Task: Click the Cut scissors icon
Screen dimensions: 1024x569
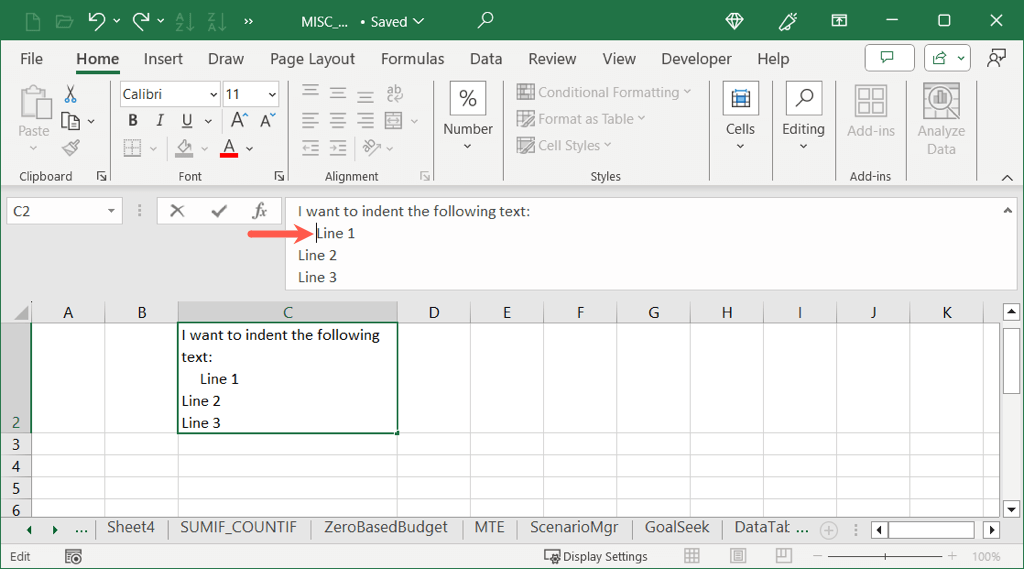Action: tap(70, 94)
